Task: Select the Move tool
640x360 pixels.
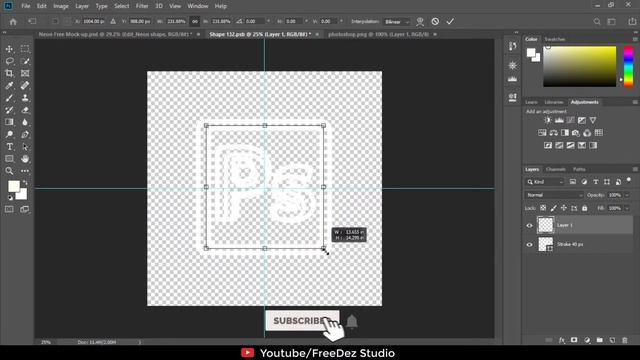Action: [x=9, y=49]
